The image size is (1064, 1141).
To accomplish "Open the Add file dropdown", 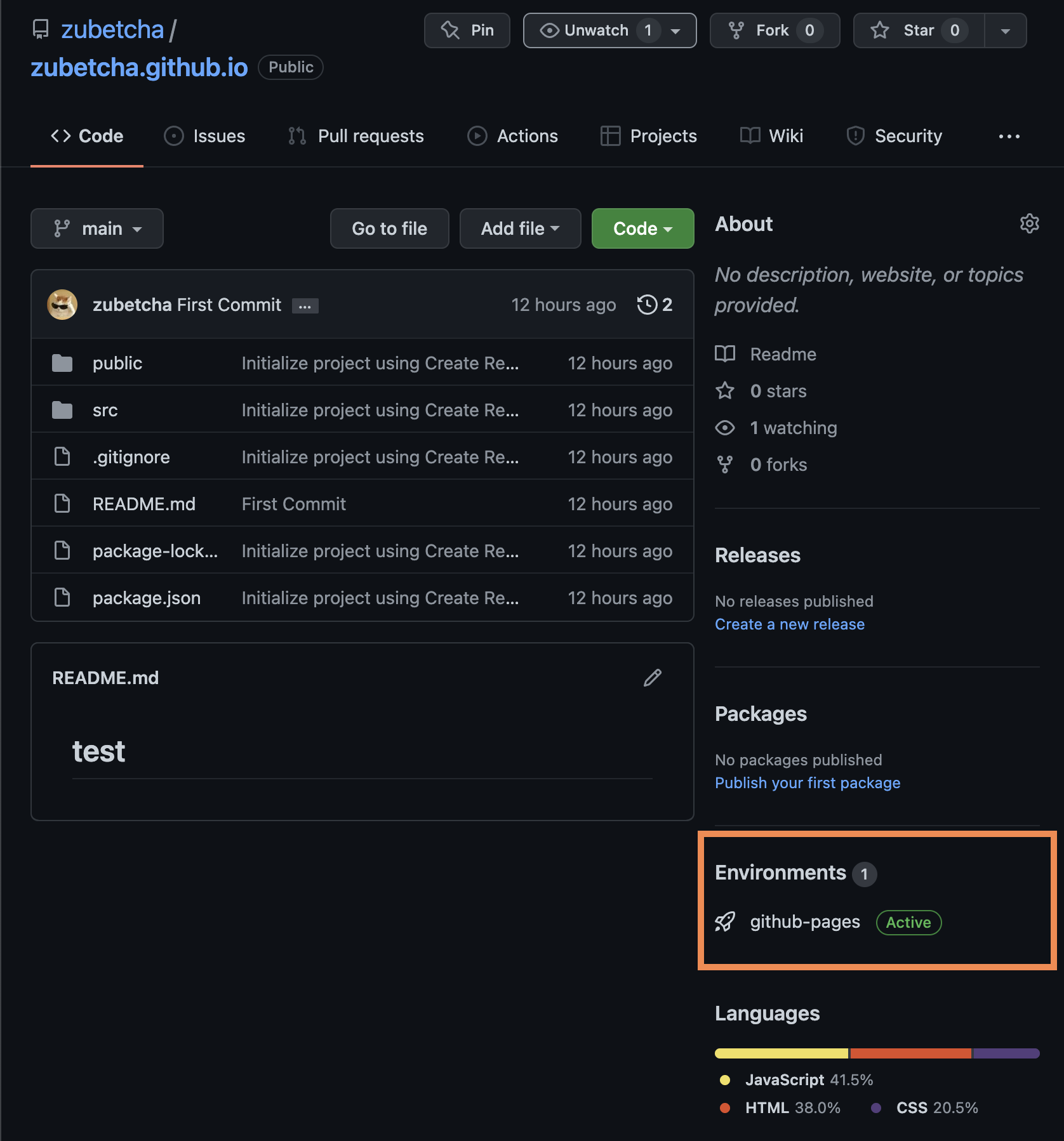I will click(521, 228).
